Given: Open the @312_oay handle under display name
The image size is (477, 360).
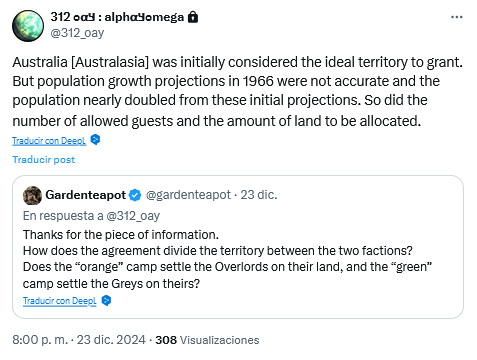Looking at the screenshot, I should 77,33.
